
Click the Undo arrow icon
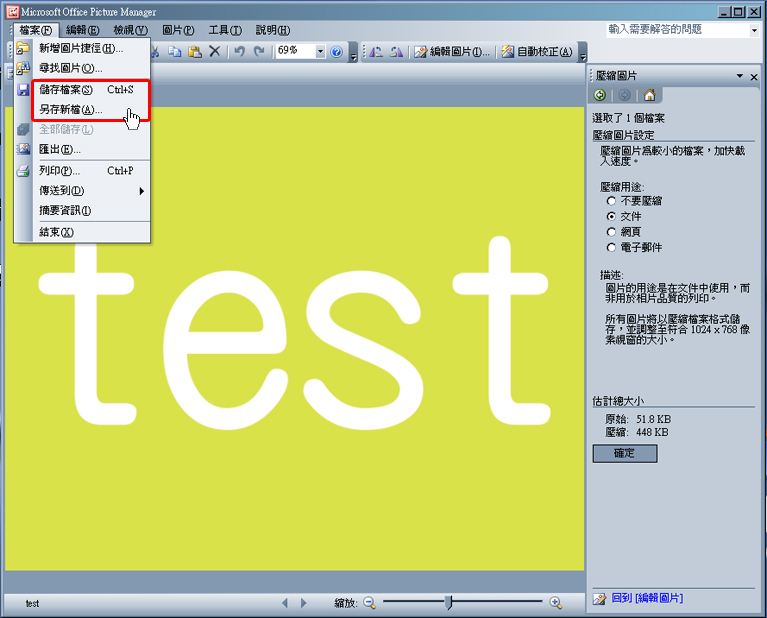tap(239, 51)
